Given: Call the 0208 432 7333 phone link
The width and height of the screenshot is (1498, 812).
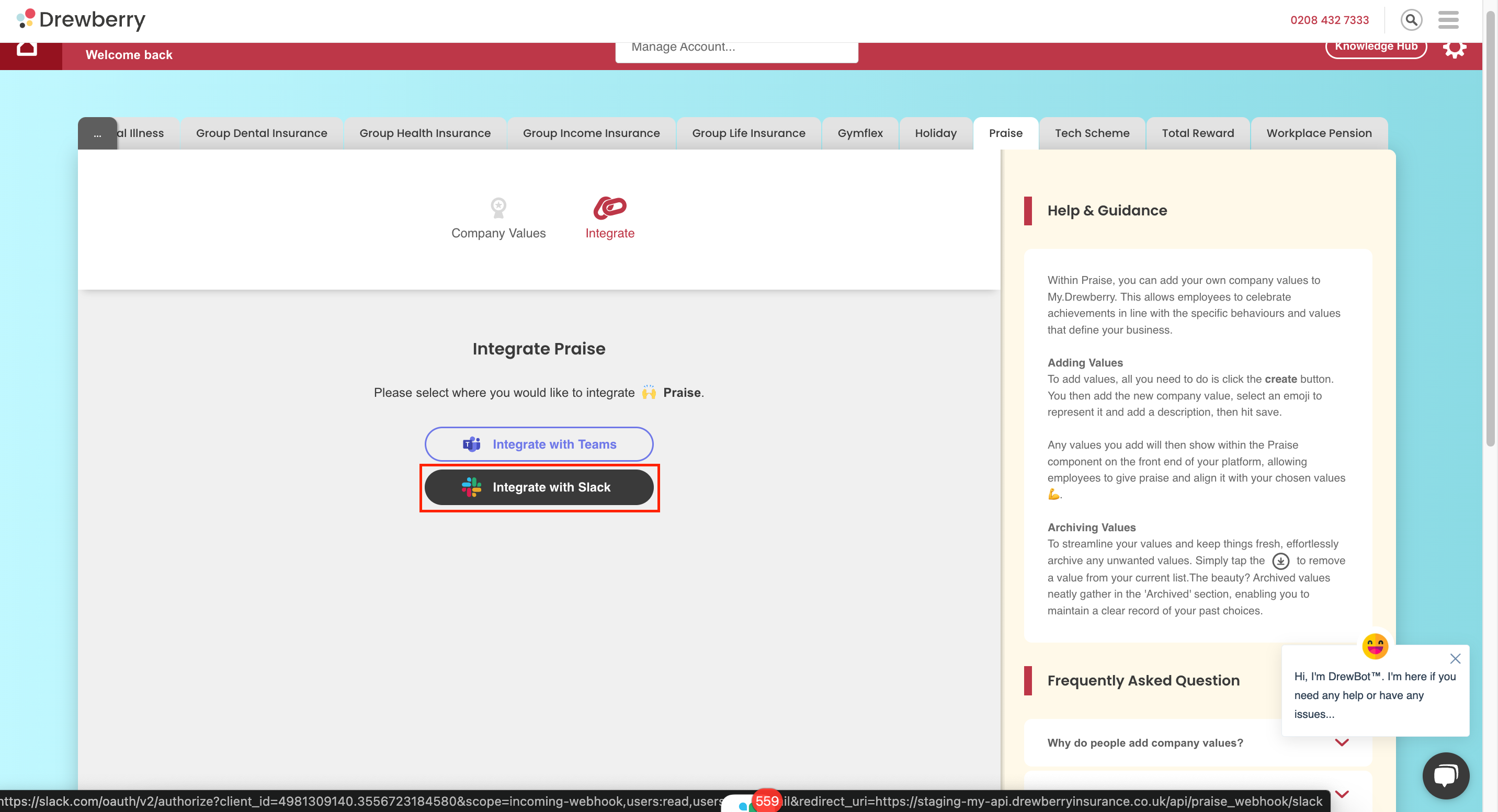Looking at the screenshot, I should pos(1330,20).
